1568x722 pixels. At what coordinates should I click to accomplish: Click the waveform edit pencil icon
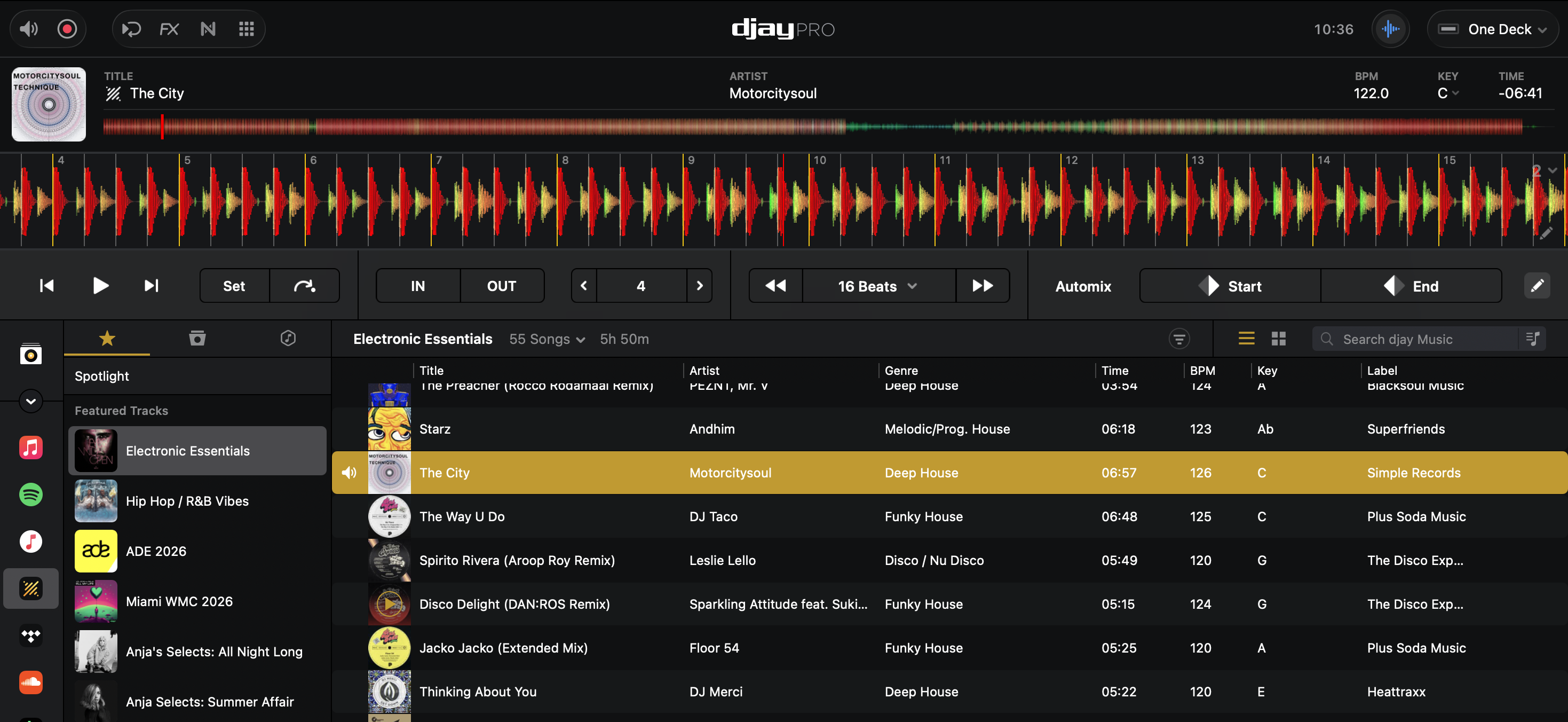coord(1546,233)
